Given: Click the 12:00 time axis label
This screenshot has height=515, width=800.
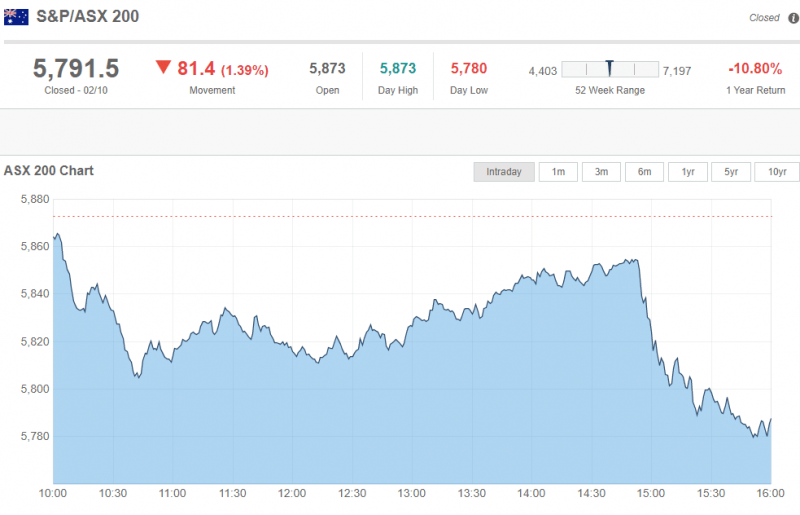Looking at the screenshot, I should point(292,494).
